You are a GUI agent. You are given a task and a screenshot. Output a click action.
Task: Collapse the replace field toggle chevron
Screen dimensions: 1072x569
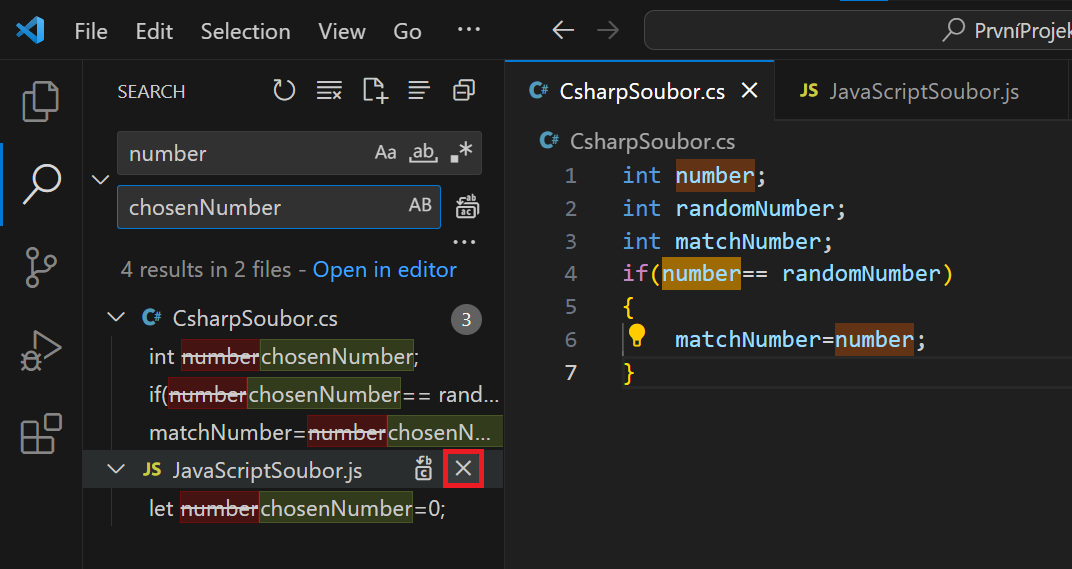coord(100,180)
